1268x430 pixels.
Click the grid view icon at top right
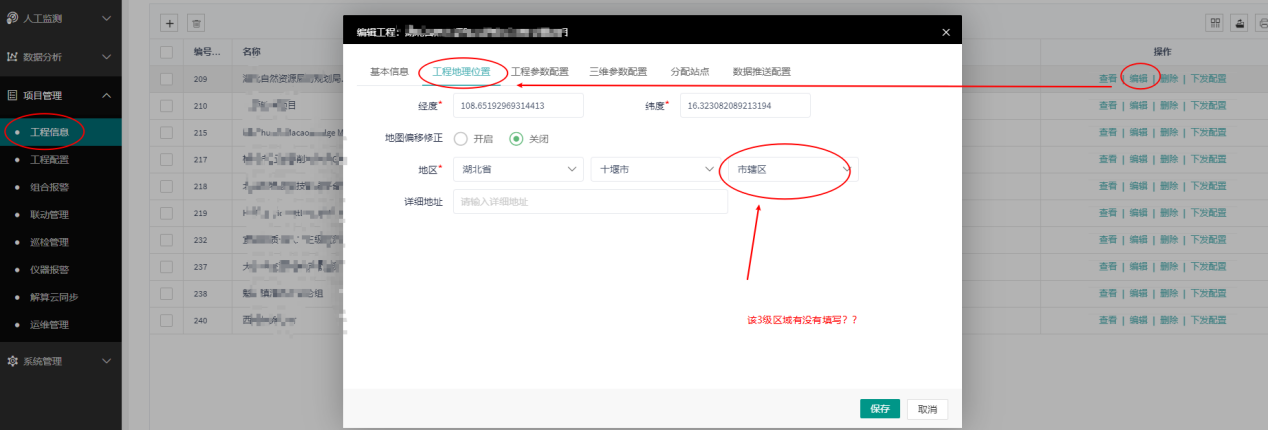coord(1216,23)
